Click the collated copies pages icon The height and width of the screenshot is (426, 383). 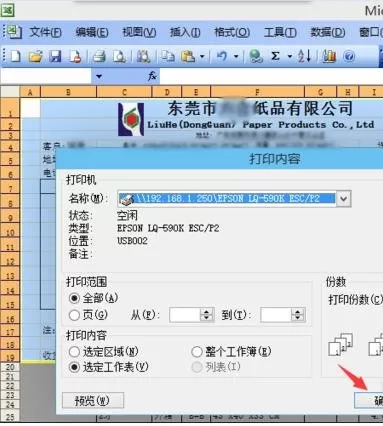point(340,344)
